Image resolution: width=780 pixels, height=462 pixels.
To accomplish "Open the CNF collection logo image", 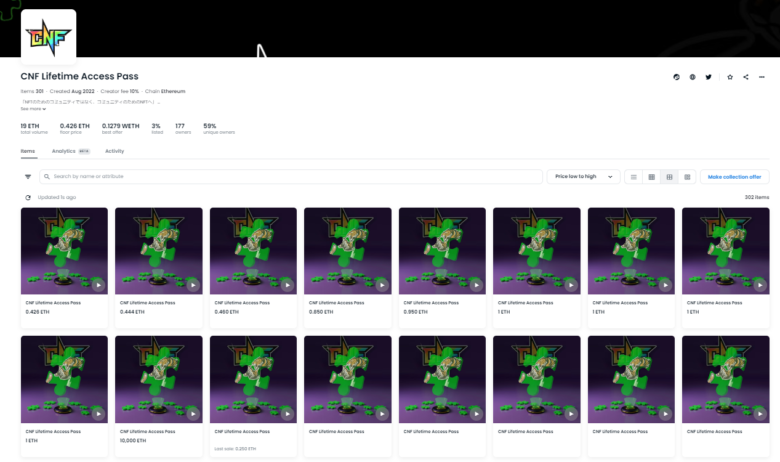I will 49,37.
